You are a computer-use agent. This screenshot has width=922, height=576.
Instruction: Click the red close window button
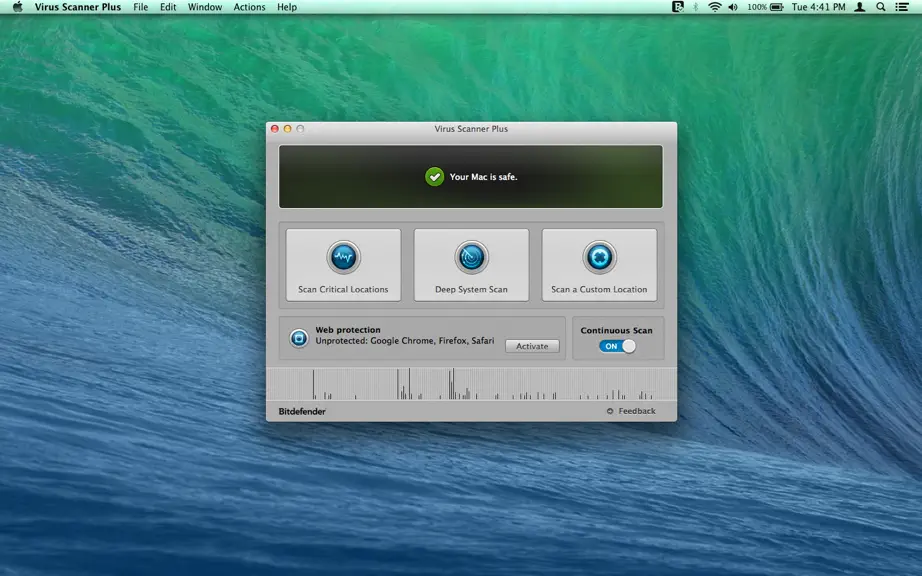275,129
